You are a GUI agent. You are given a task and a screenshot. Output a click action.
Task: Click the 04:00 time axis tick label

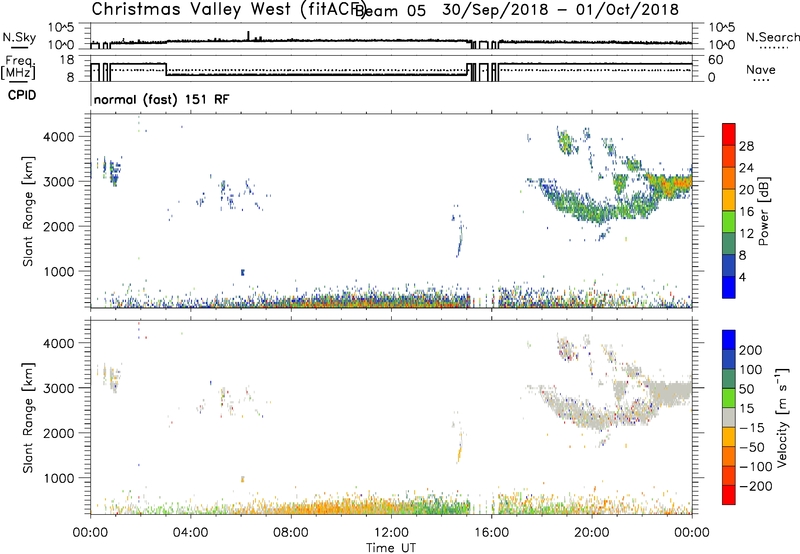pyautogui.click(x=191, y=533)
